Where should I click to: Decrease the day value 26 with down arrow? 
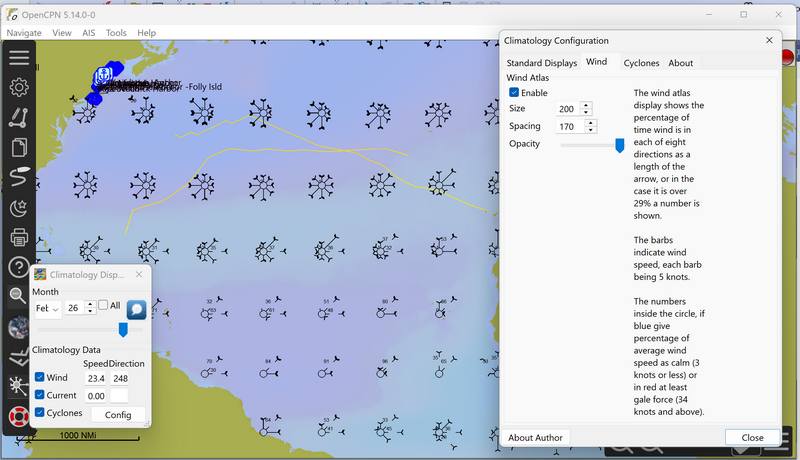click(90, 311)
